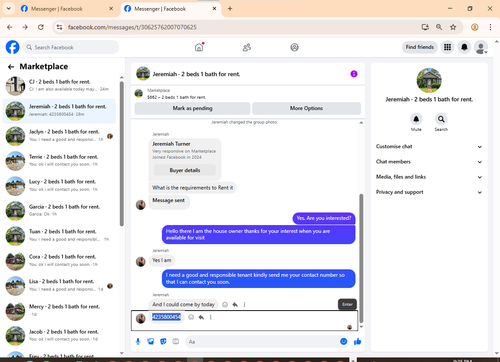Reload the page
Image resolution: width=500 pixels, height=362 pixels.
click(41, 27)
